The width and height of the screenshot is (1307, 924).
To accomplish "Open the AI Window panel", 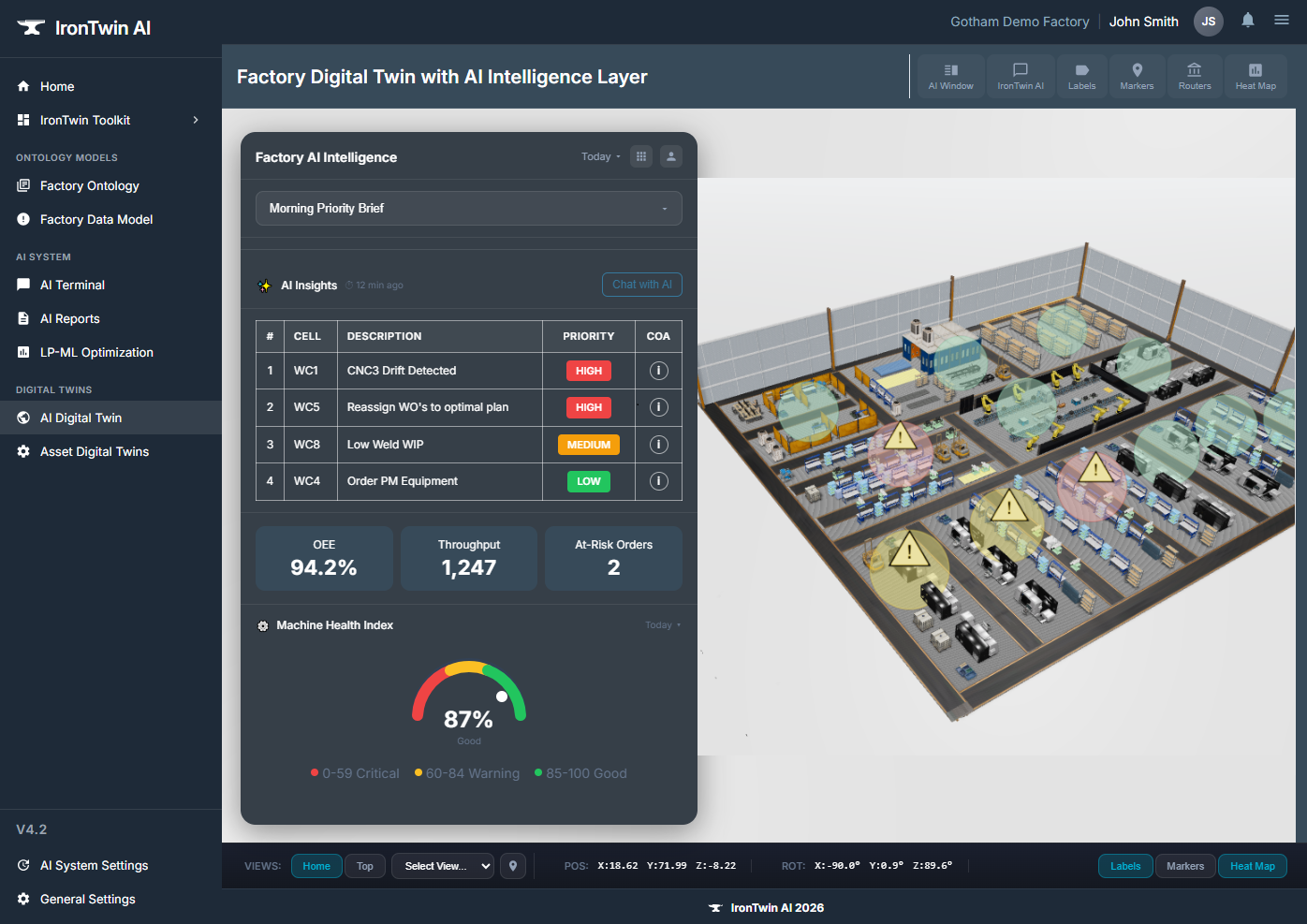I will (950, 76).
